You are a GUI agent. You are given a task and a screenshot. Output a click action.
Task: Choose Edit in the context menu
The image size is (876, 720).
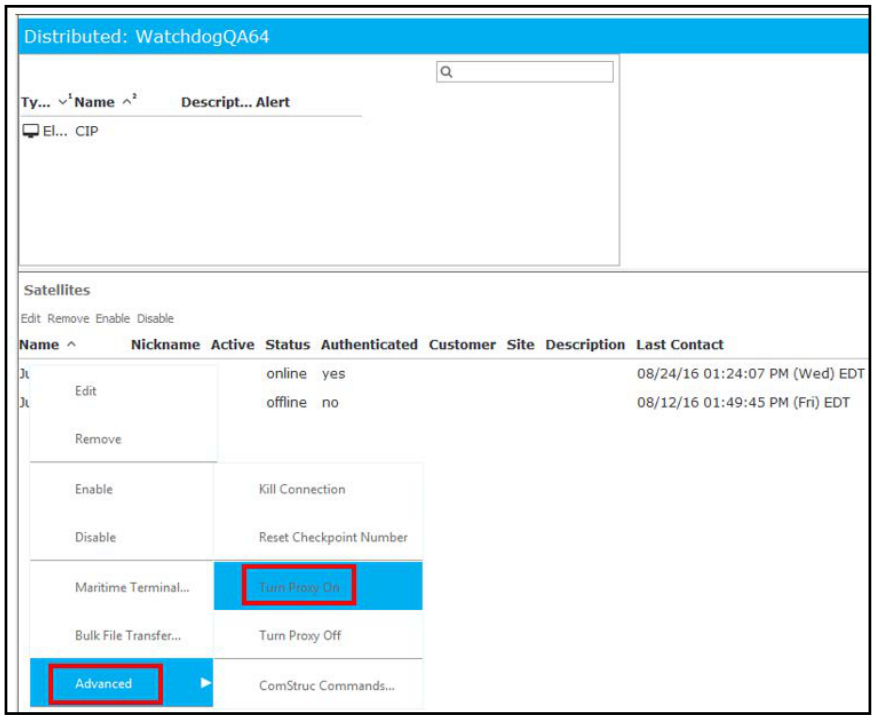[x=86, y=391]
